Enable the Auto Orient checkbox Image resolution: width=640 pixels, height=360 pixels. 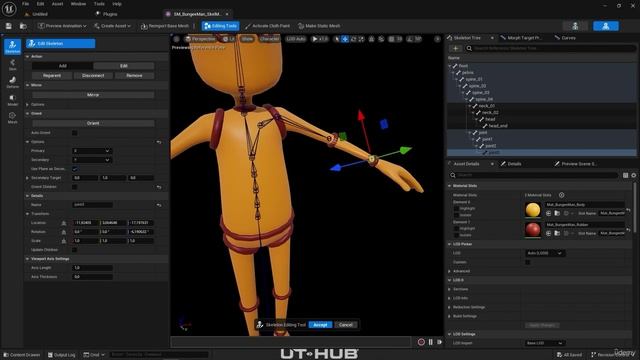(75, 133)
